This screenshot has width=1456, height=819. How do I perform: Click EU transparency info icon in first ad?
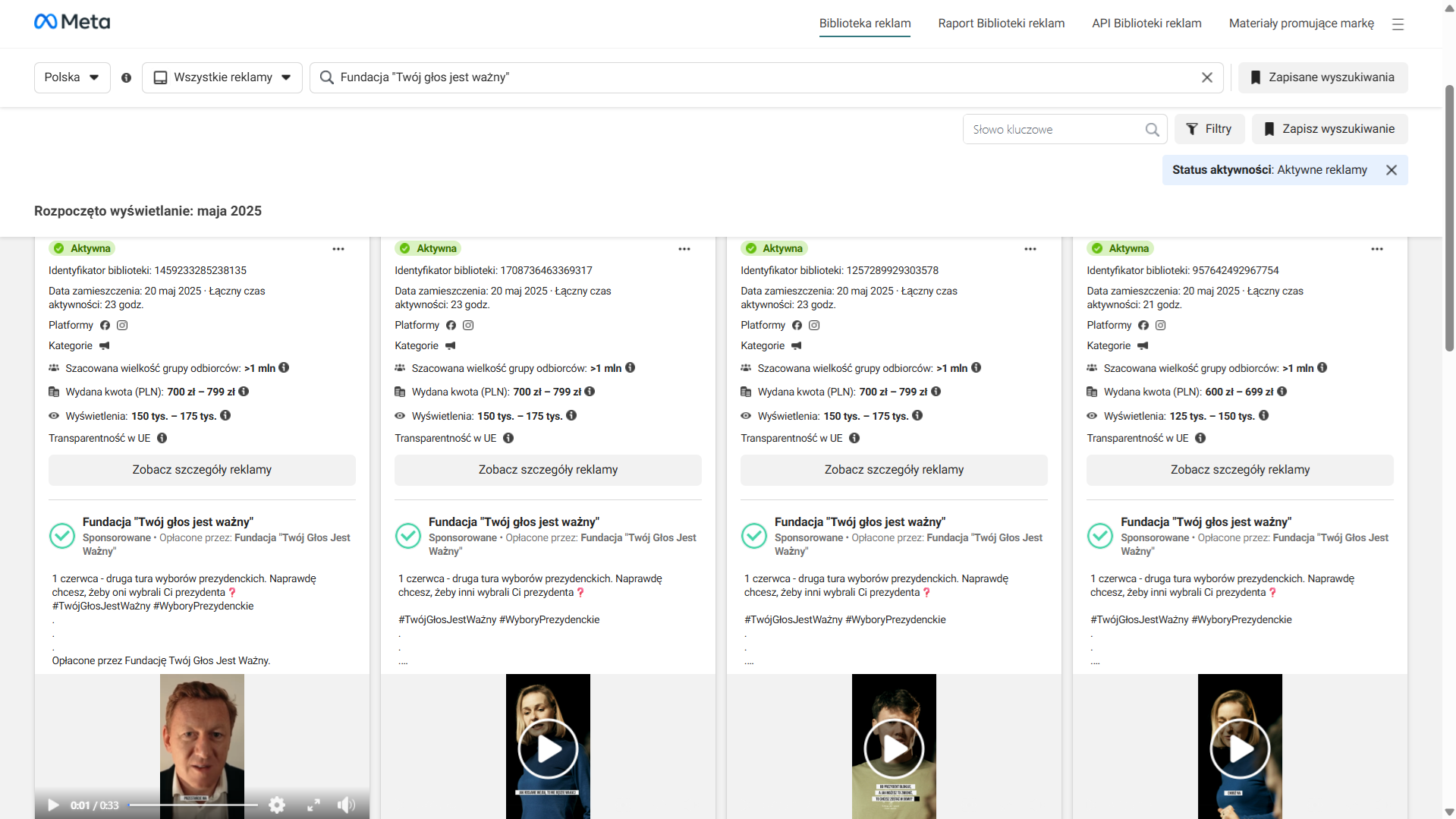point(162,438)
